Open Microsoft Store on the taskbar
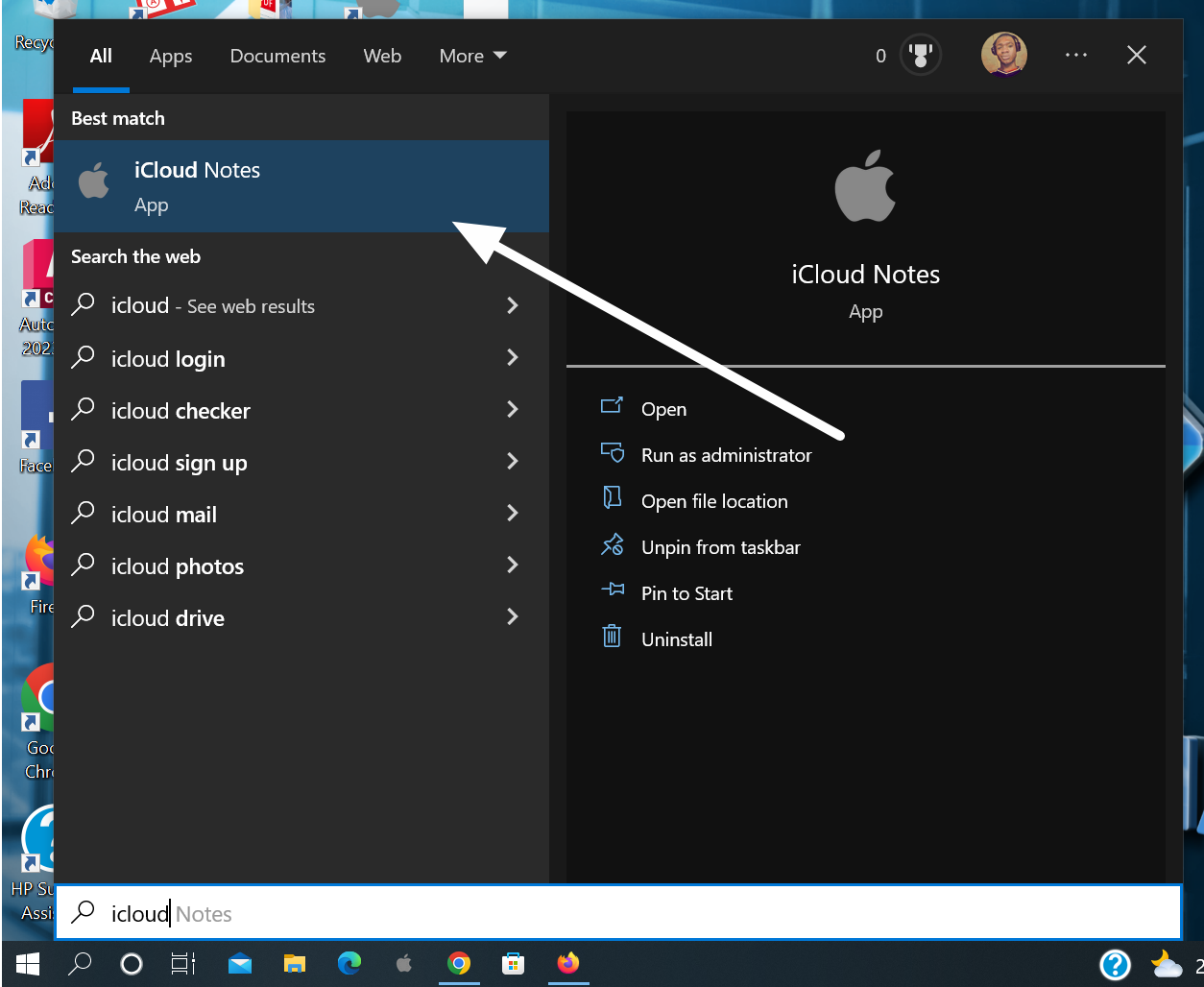The image size is (1204, 987). [514, 963]
